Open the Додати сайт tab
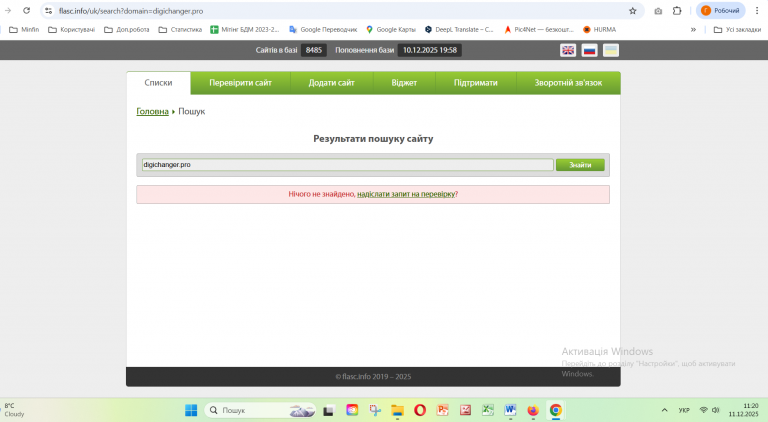The height and width of the screenshot is (422, 768). (332, 83)
